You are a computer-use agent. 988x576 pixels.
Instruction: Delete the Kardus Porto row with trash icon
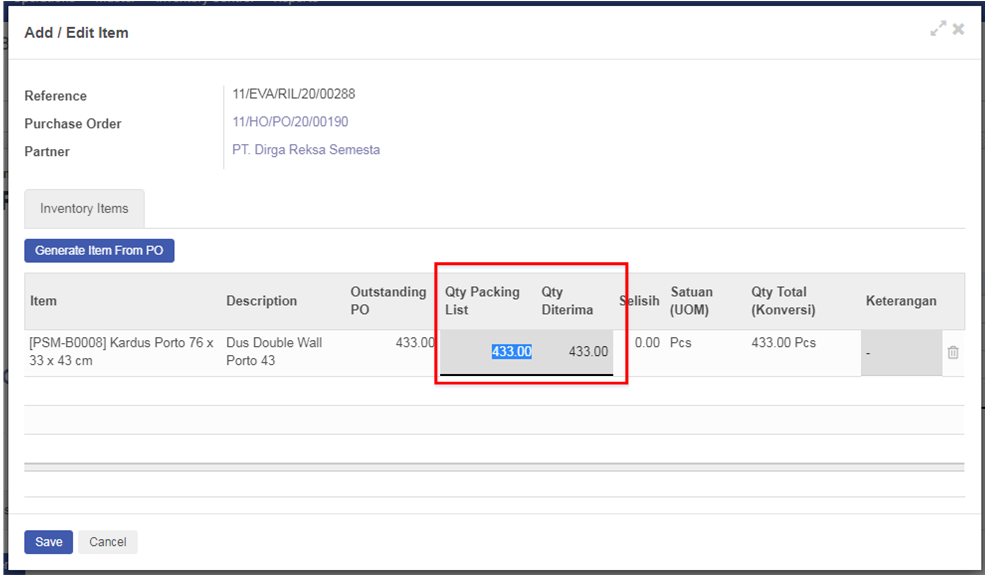(952, 352)
